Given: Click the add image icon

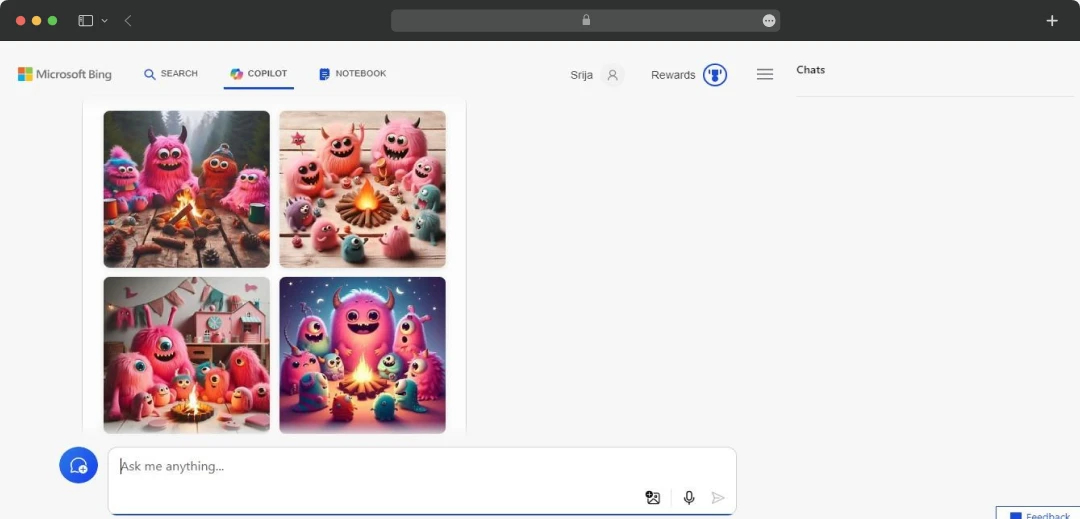Looking at the screenshot, I should coord(653,498).
